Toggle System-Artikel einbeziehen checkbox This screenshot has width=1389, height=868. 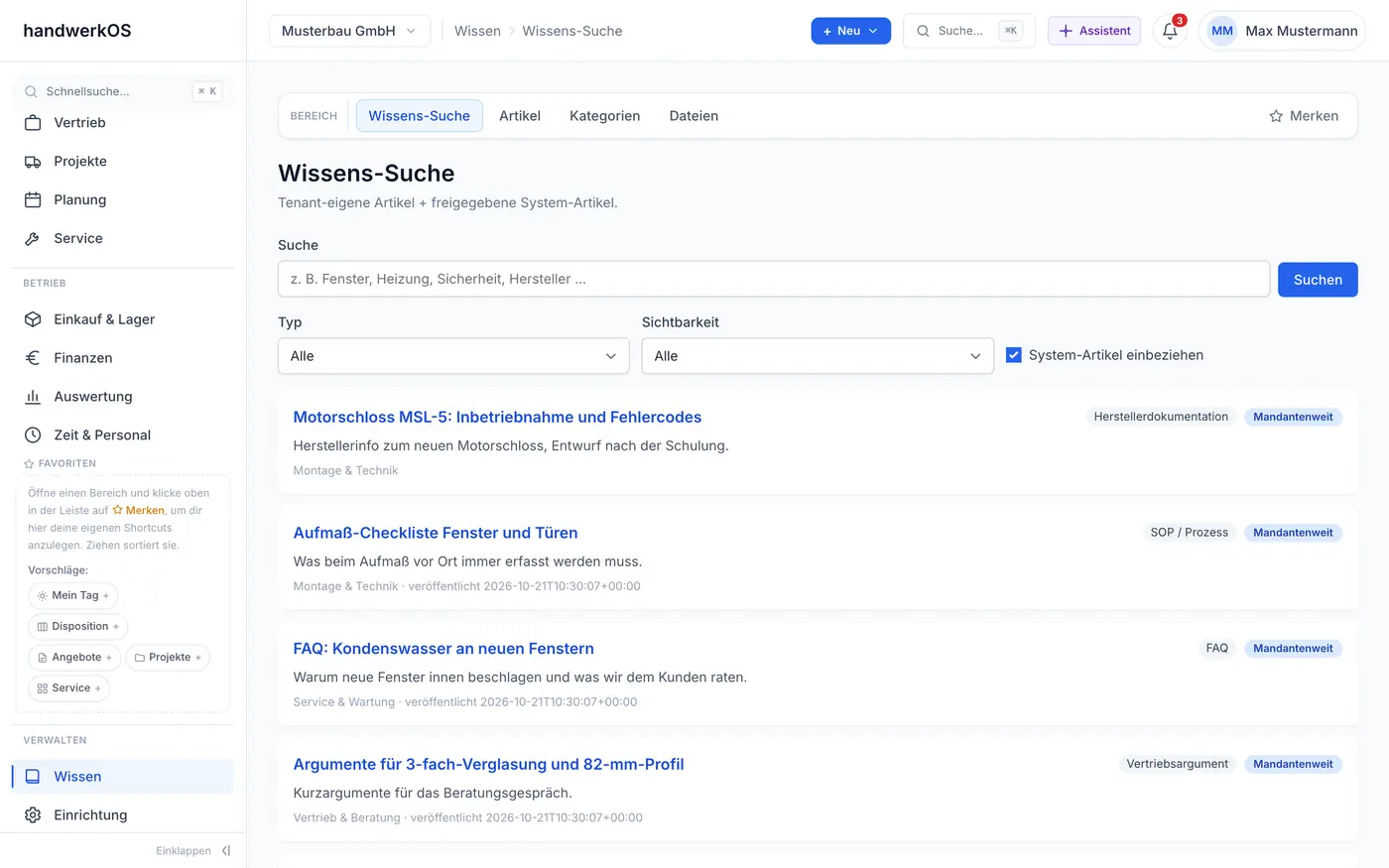pos(1014,355)
